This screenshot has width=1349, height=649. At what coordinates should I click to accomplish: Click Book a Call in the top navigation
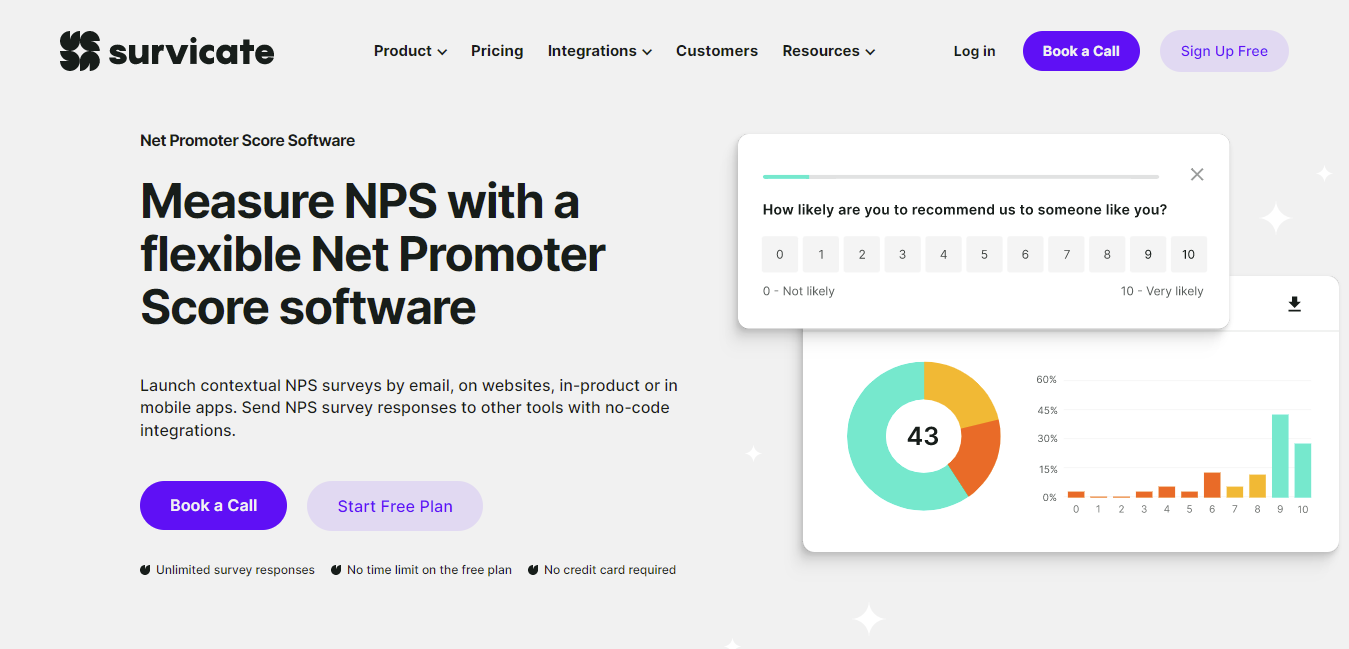click(1081, 50)
